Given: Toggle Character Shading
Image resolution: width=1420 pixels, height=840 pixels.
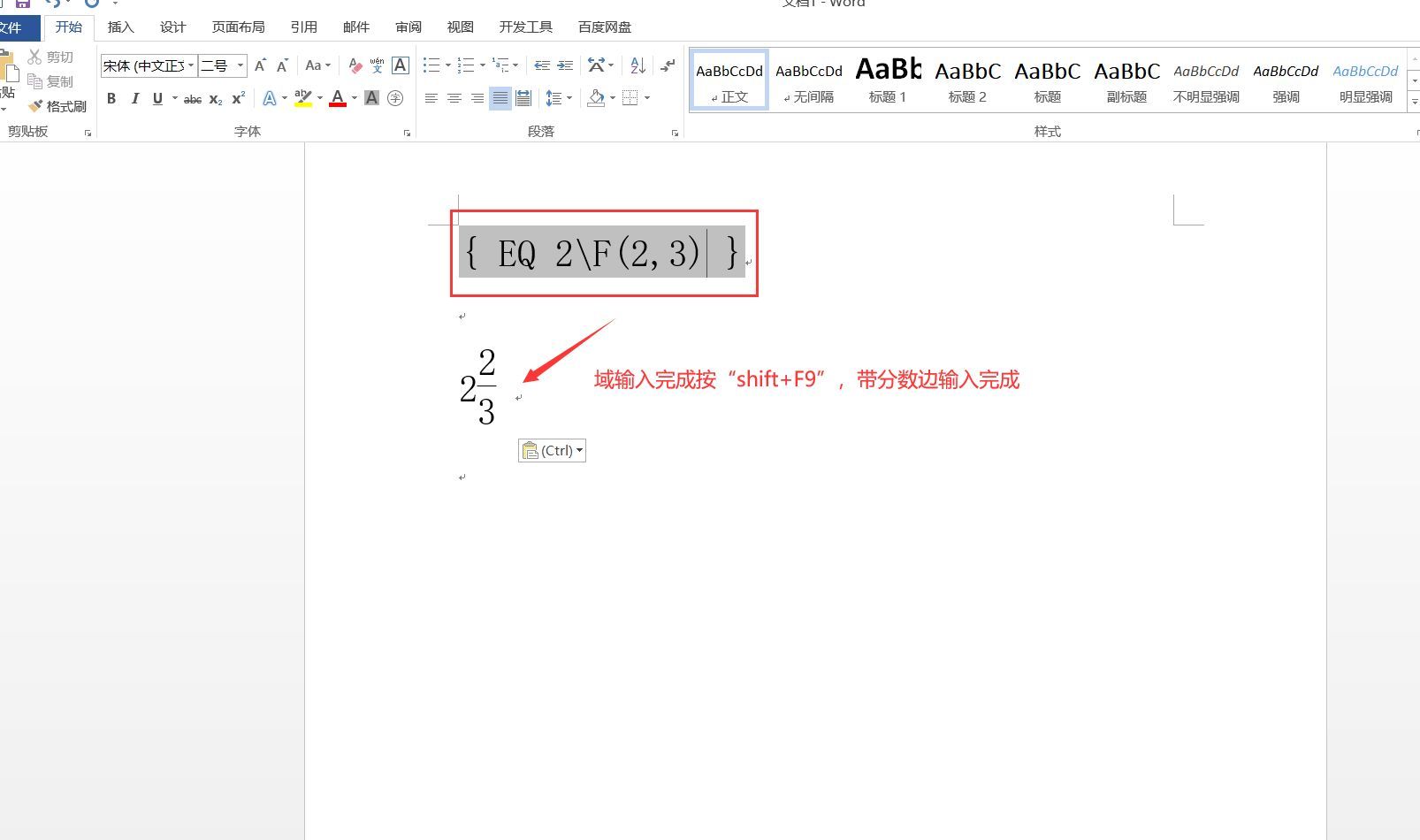Looking at the screenshot, I should (372, 98).
